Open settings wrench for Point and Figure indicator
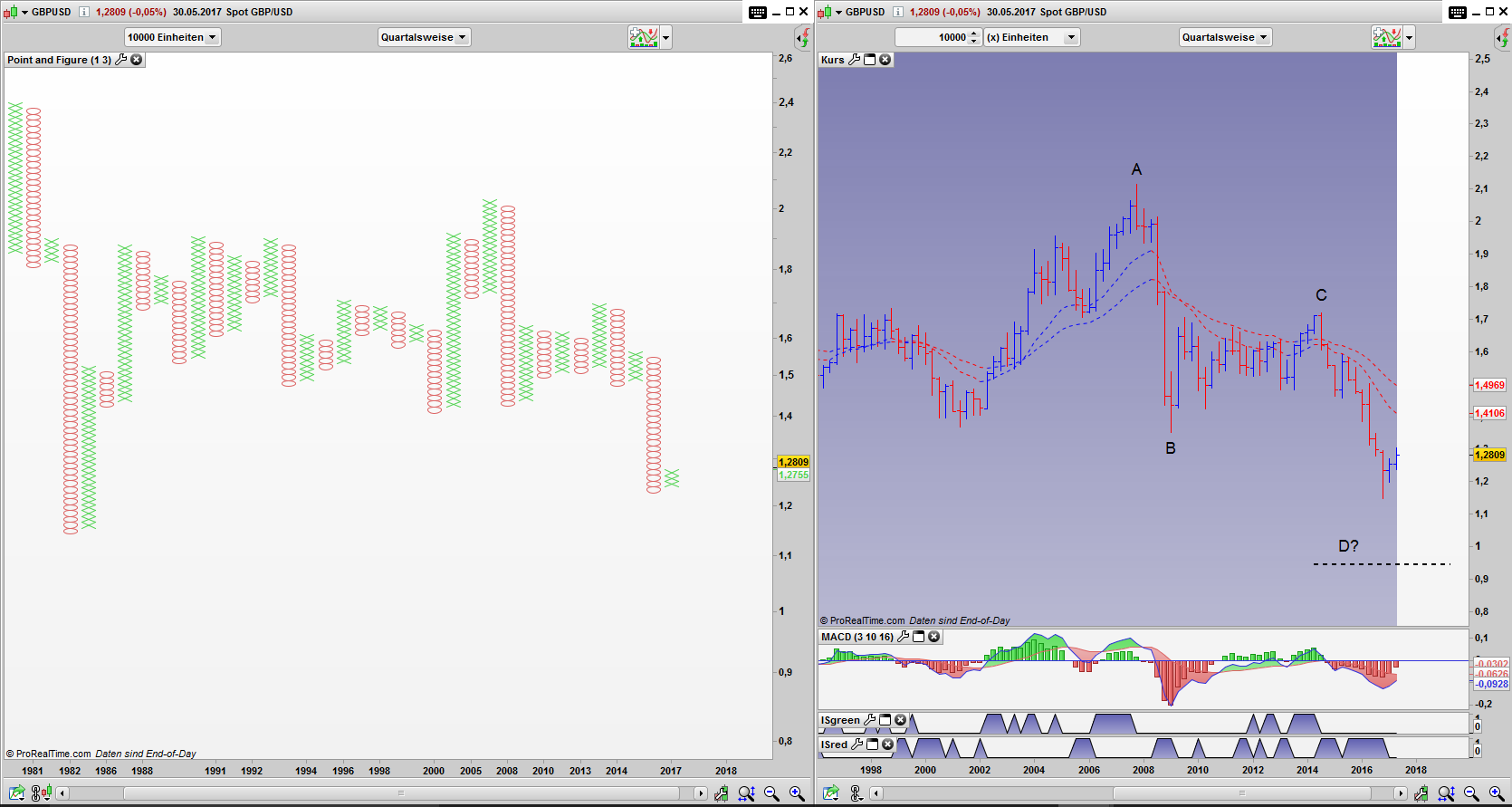Viewport: 1512px width, 807px height. pyautogui.click(x=121, y=60)
